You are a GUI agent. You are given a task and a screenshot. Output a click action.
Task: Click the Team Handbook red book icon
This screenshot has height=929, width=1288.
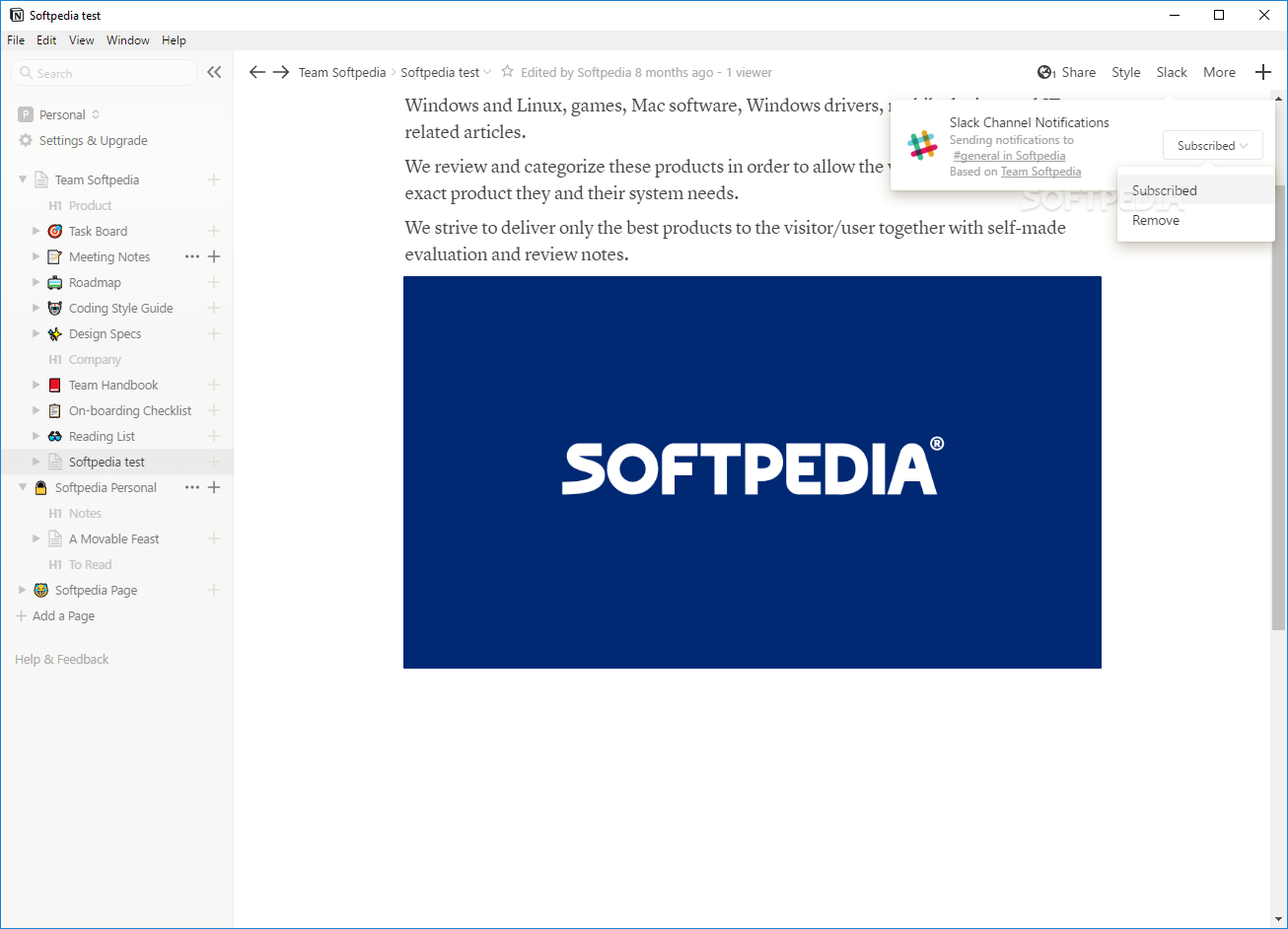coord(55,385)
